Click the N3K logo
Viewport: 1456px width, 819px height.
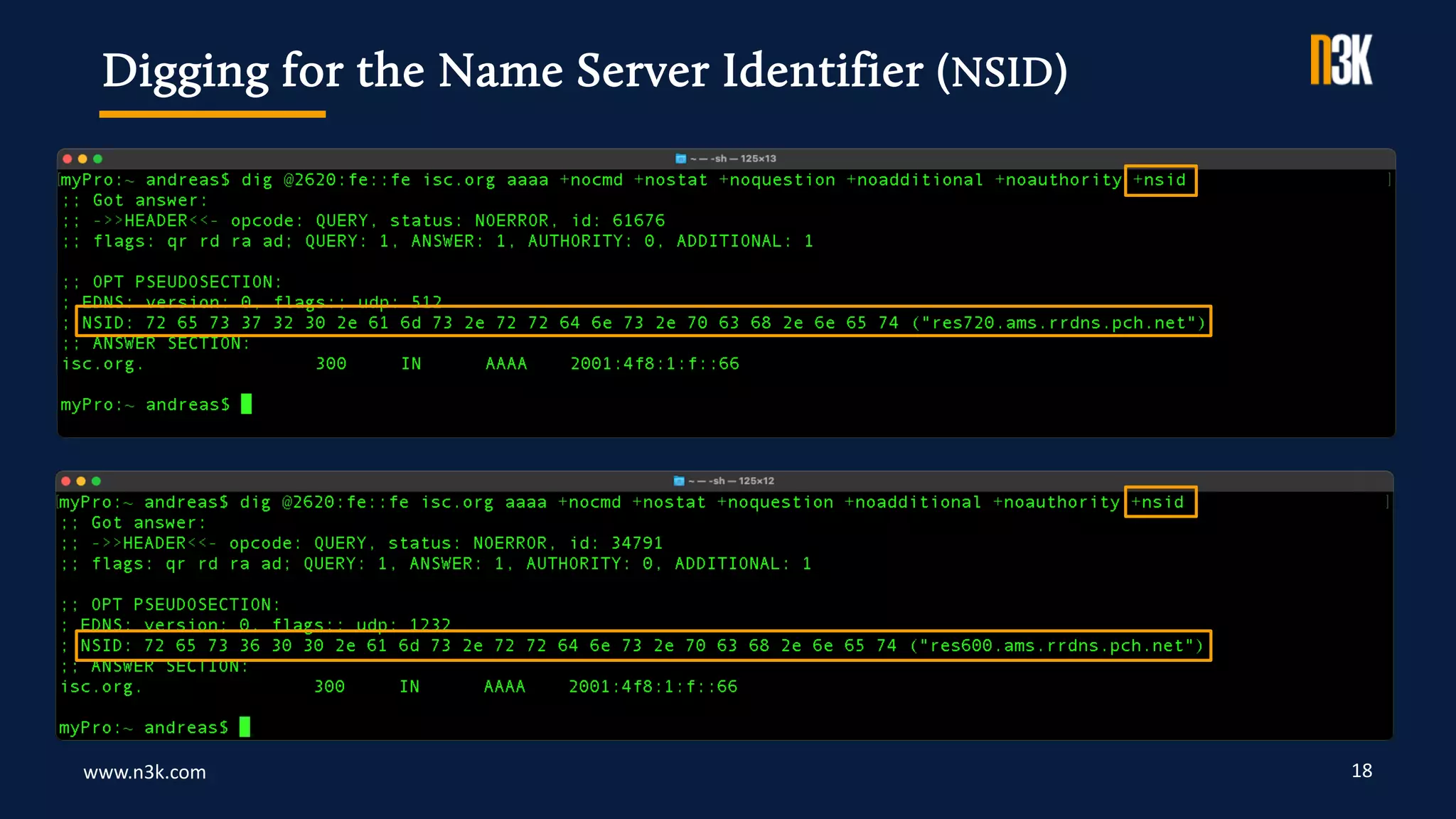(x=1342, y=60)
